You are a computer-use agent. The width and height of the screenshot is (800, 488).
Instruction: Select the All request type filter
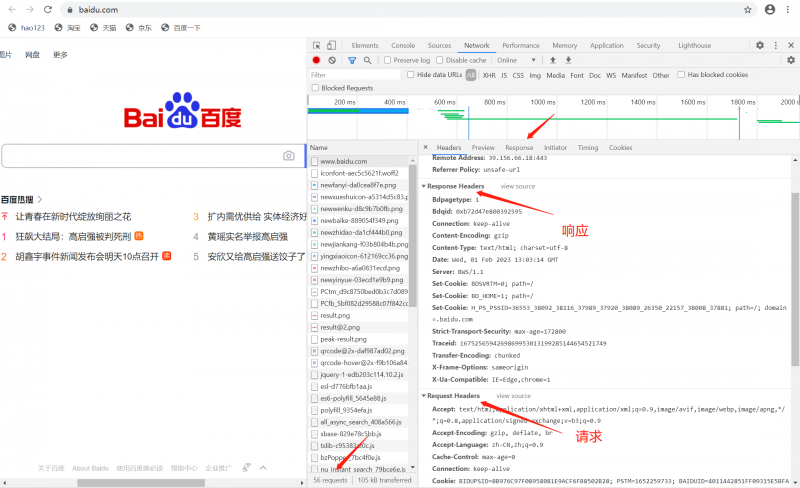click(x=471, y=75)
